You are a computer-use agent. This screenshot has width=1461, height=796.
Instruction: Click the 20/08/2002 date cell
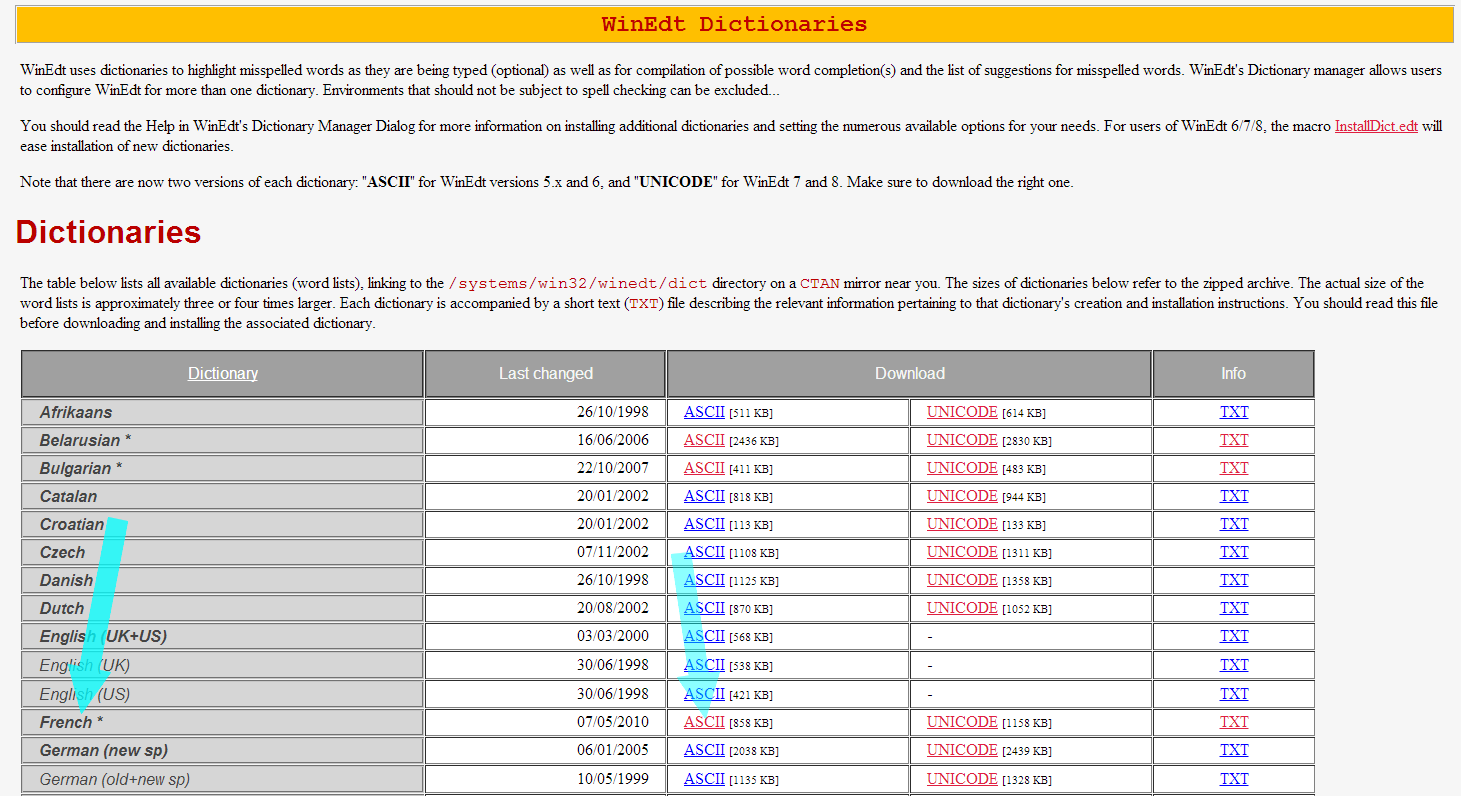(546, 608)
